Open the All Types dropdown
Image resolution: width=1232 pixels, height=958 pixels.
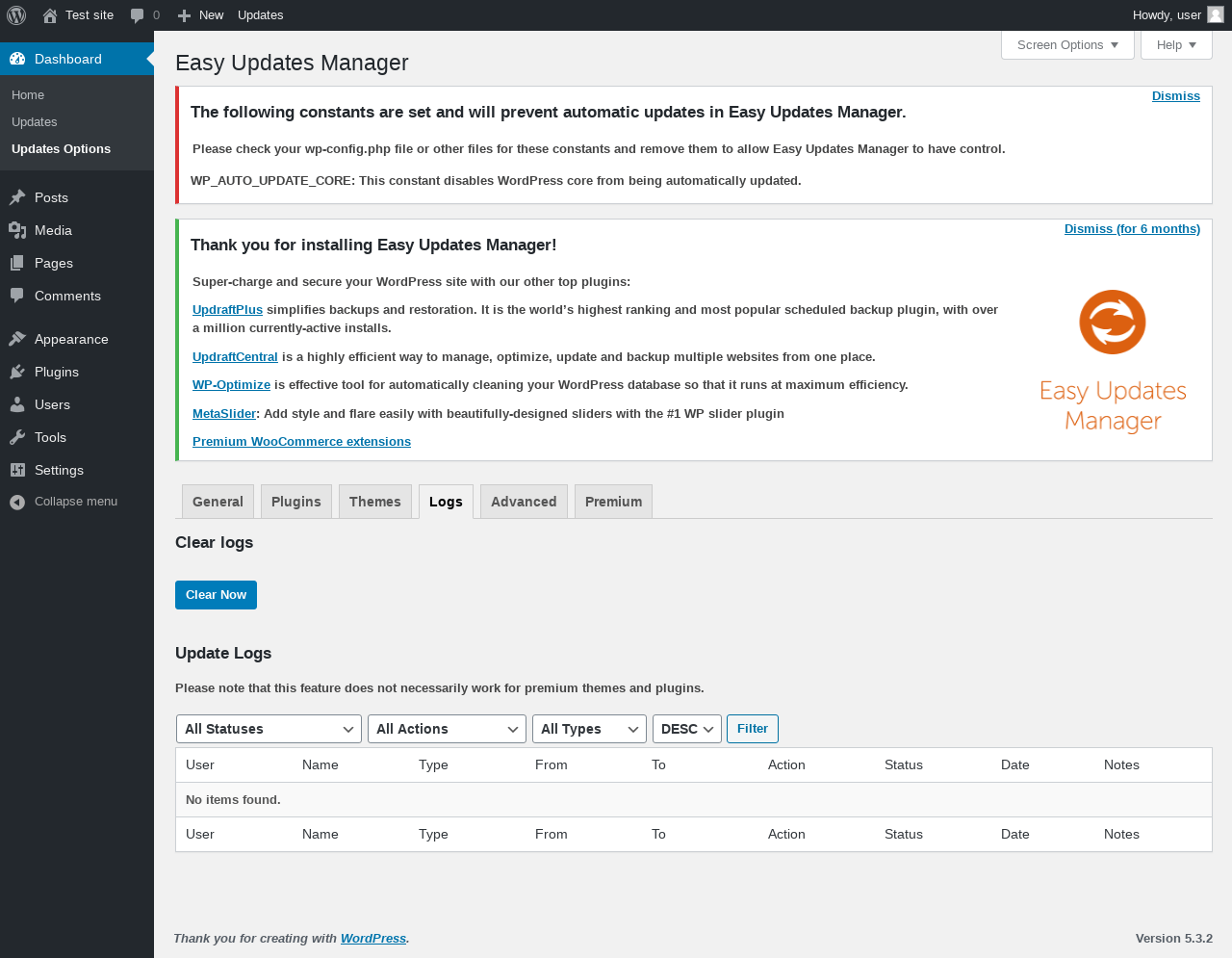(589, 729)
